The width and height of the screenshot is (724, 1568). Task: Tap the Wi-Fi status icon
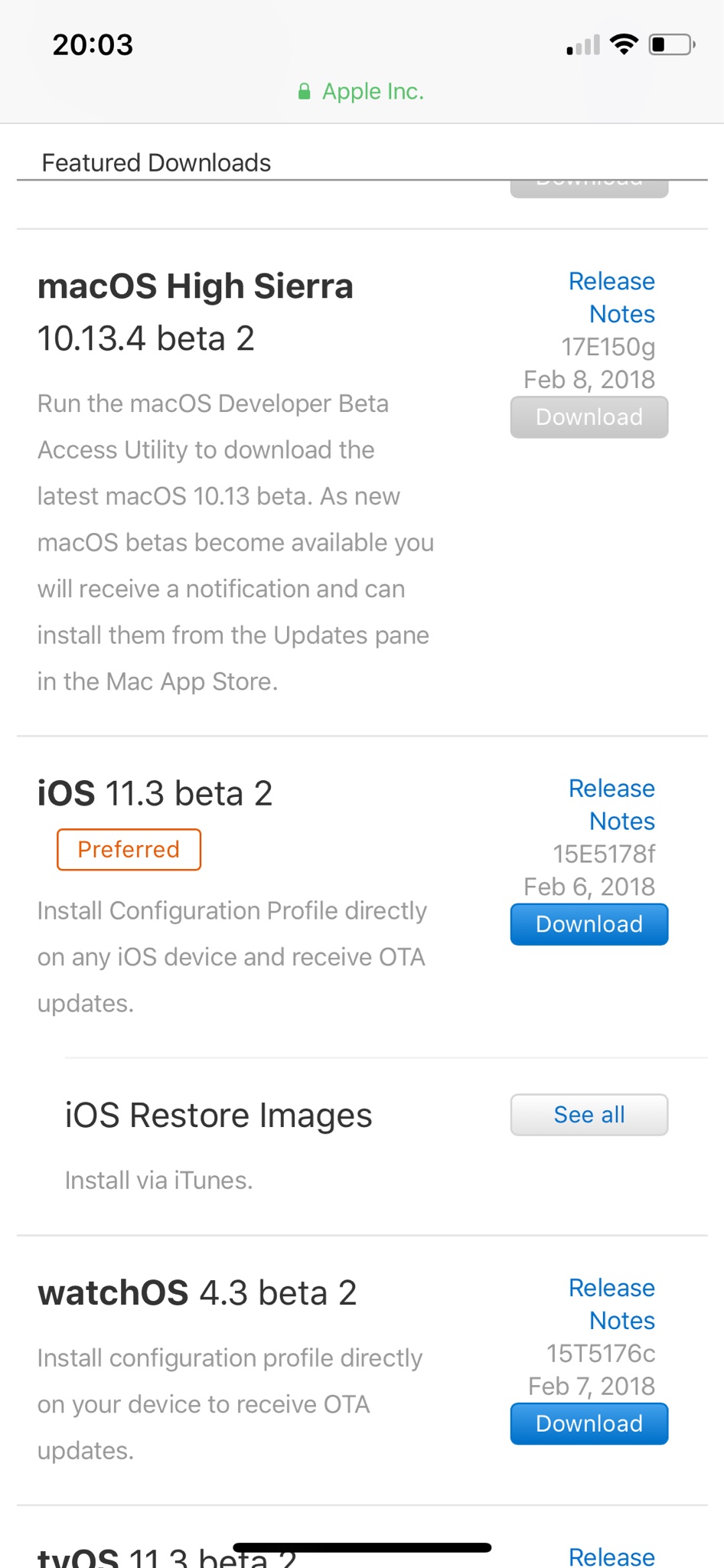tap(624, 44)
